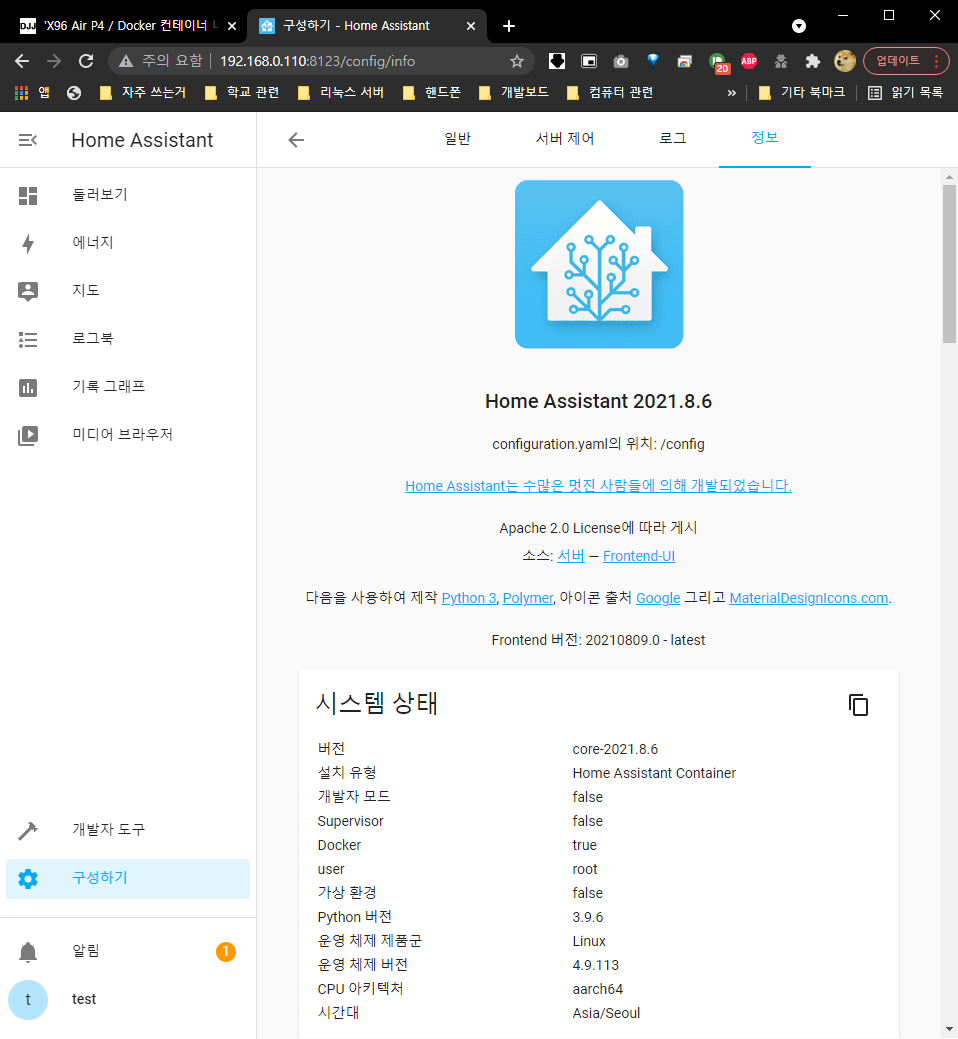This screenshot has height=1039, width=958.
Task: Select the 정보 tab
Action: click(x=765, y=139)
